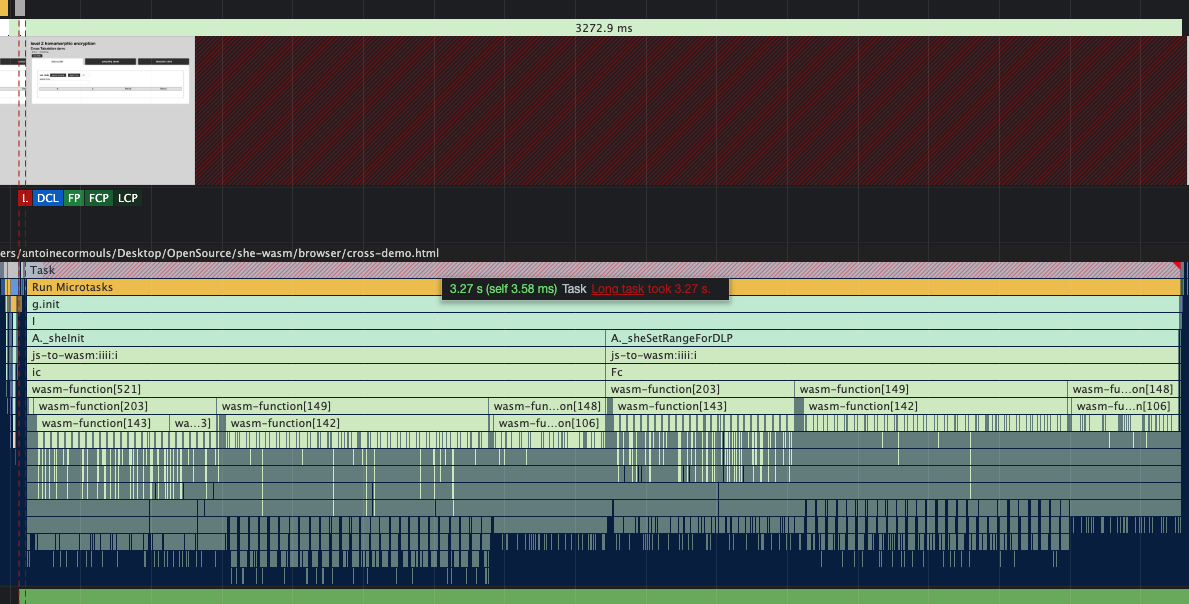Click the LCP timing marker
Viewport: 1189px width, 604px height.
[x=127, y=198]
